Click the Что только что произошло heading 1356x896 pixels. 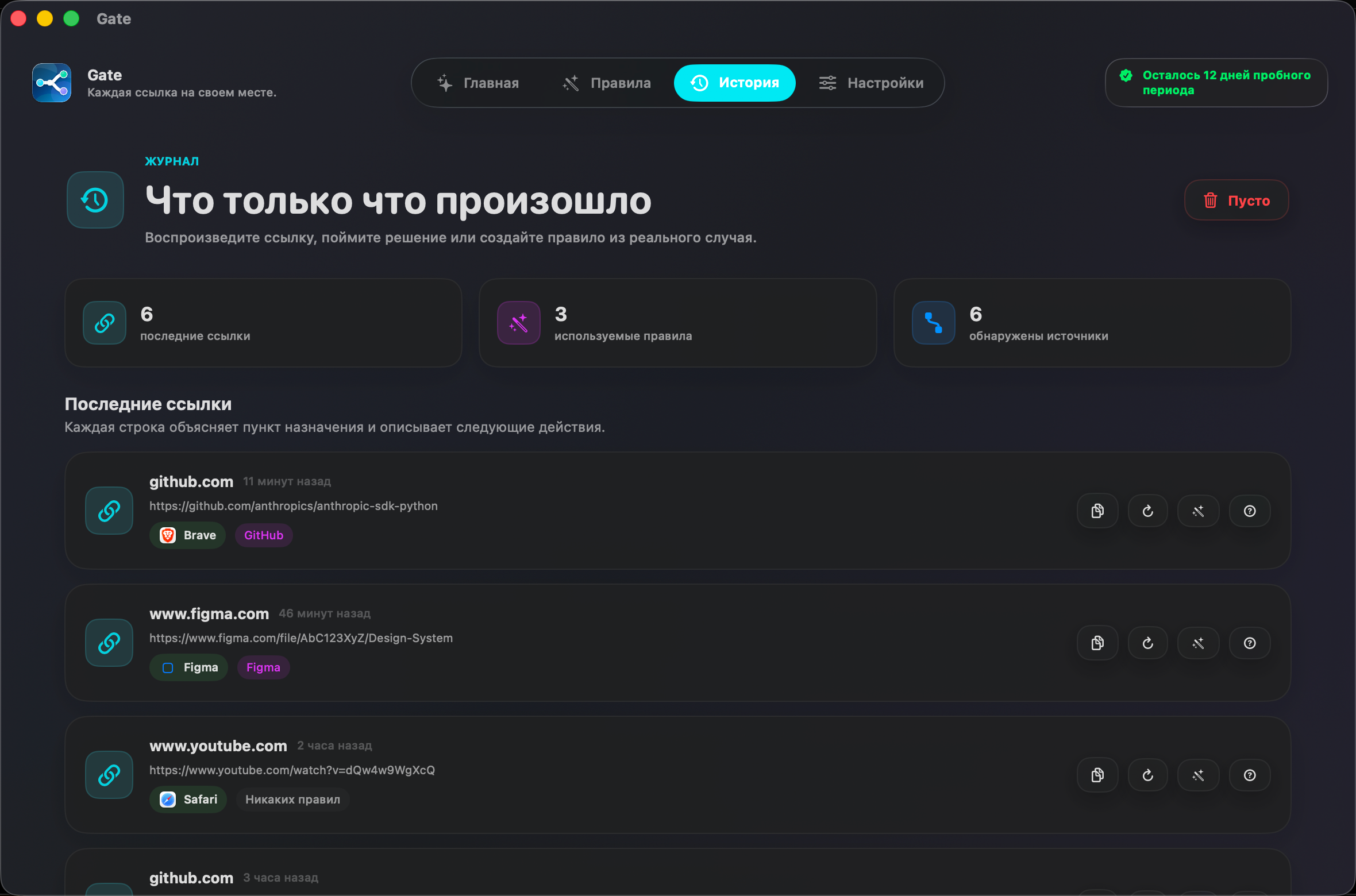398,200
